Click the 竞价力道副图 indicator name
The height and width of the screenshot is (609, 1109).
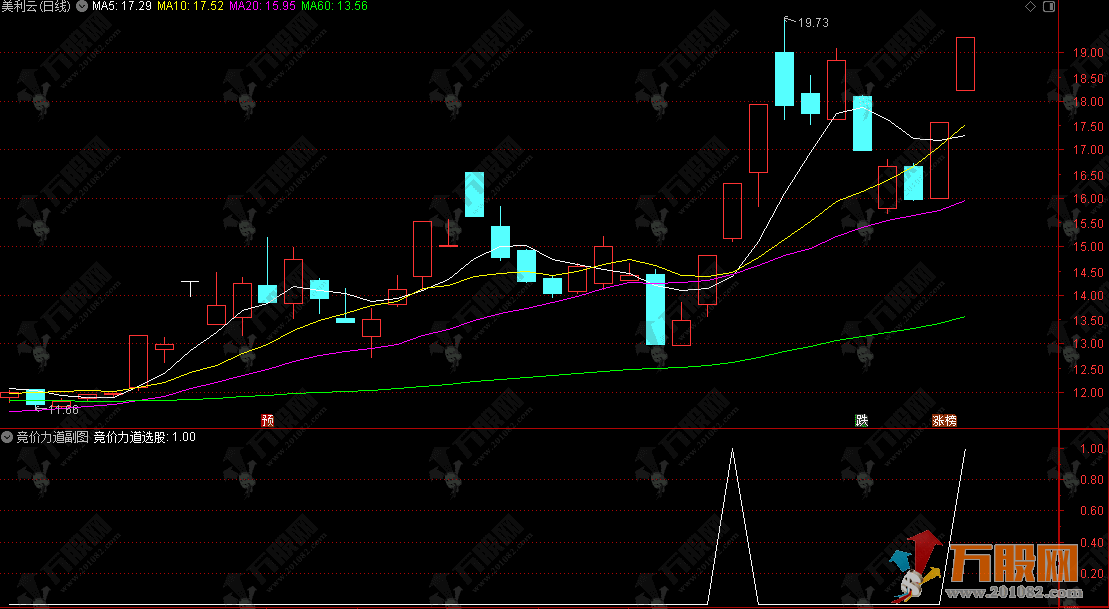52,437
